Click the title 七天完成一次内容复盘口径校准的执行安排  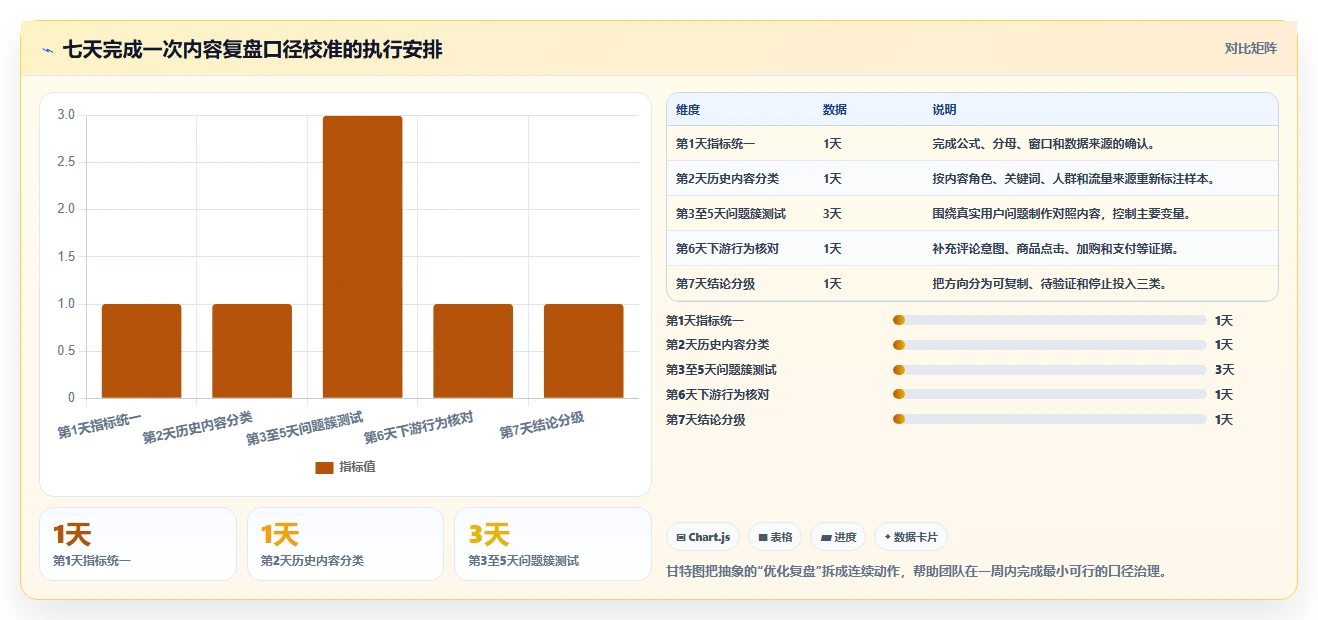252,50
